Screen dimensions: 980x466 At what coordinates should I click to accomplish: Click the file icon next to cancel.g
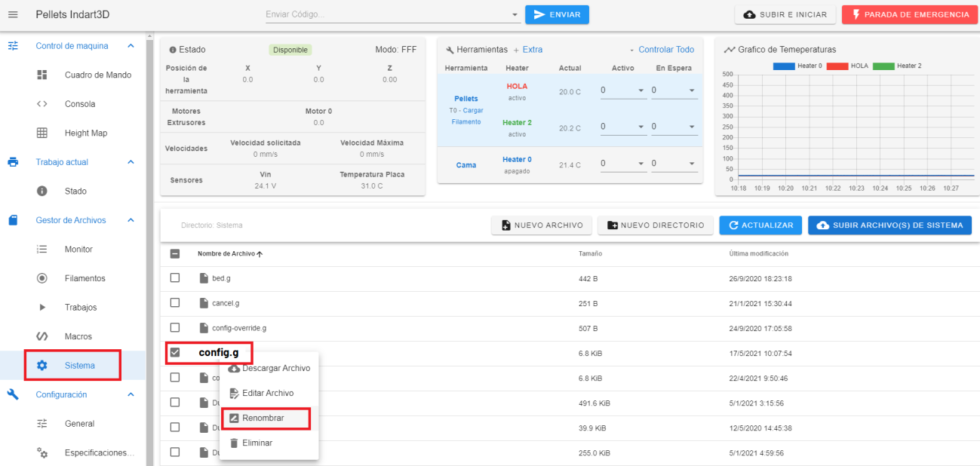click(x=204, y=303)
